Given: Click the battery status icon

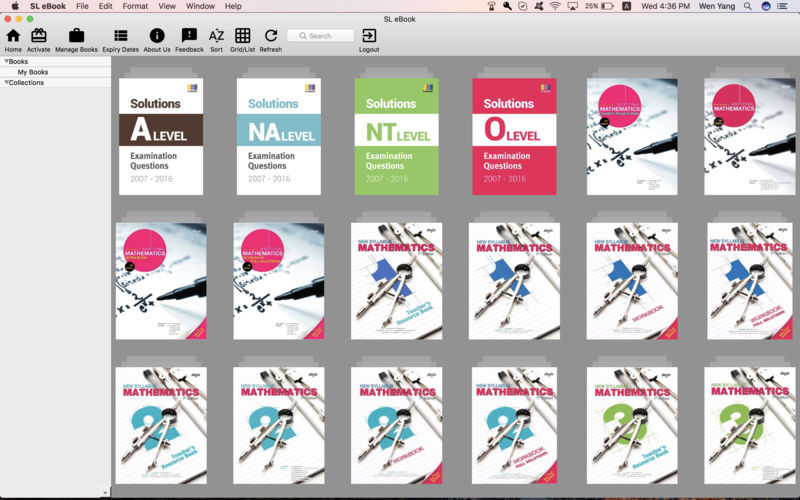Looking at the screenshot, I should point(607,6).
